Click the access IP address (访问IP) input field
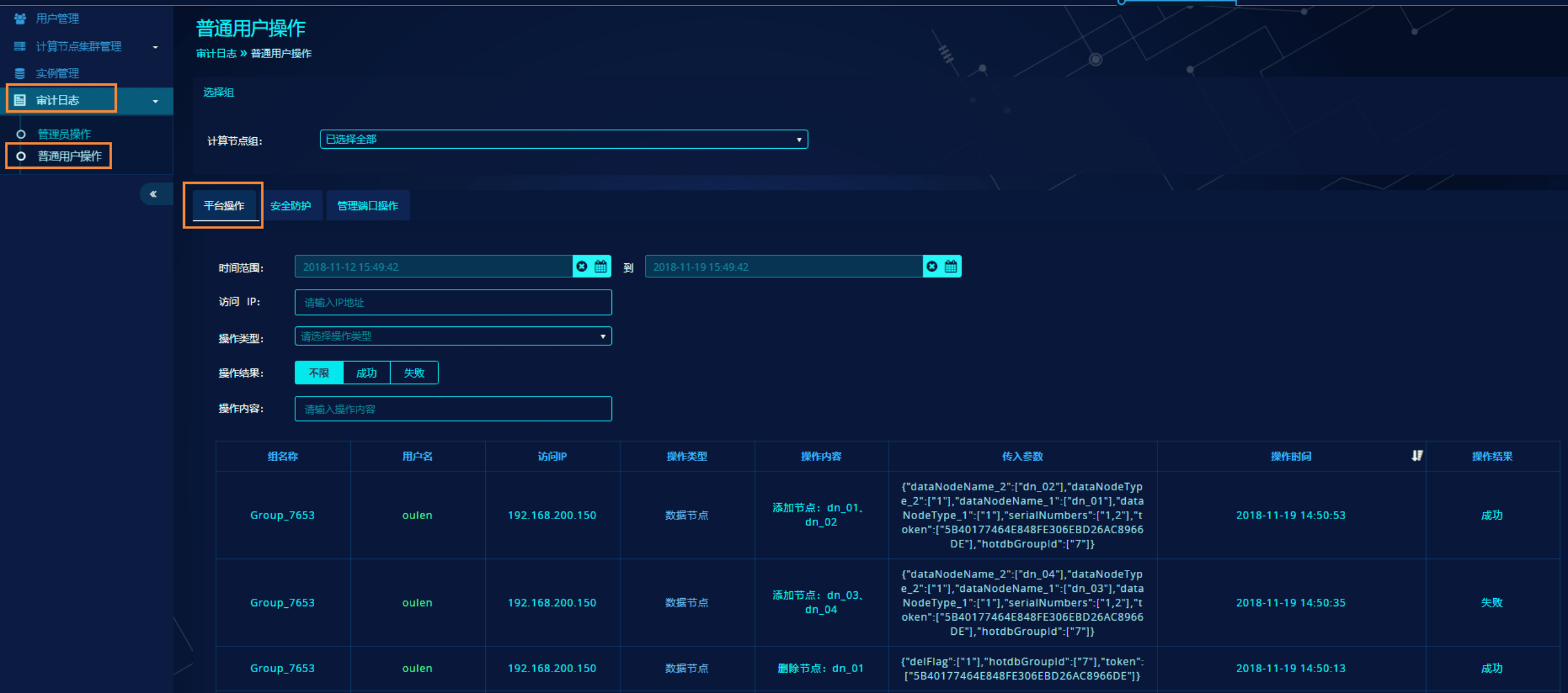The height and width of the screenshot is (693, 1568). coord(453,302)
